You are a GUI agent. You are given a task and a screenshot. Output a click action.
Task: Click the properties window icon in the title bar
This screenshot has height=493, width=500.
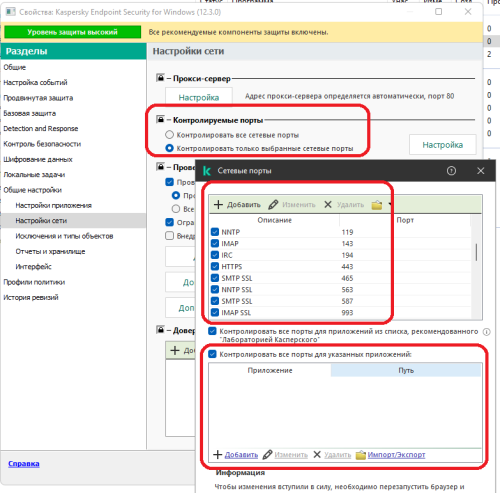click(x=11, y=12)
